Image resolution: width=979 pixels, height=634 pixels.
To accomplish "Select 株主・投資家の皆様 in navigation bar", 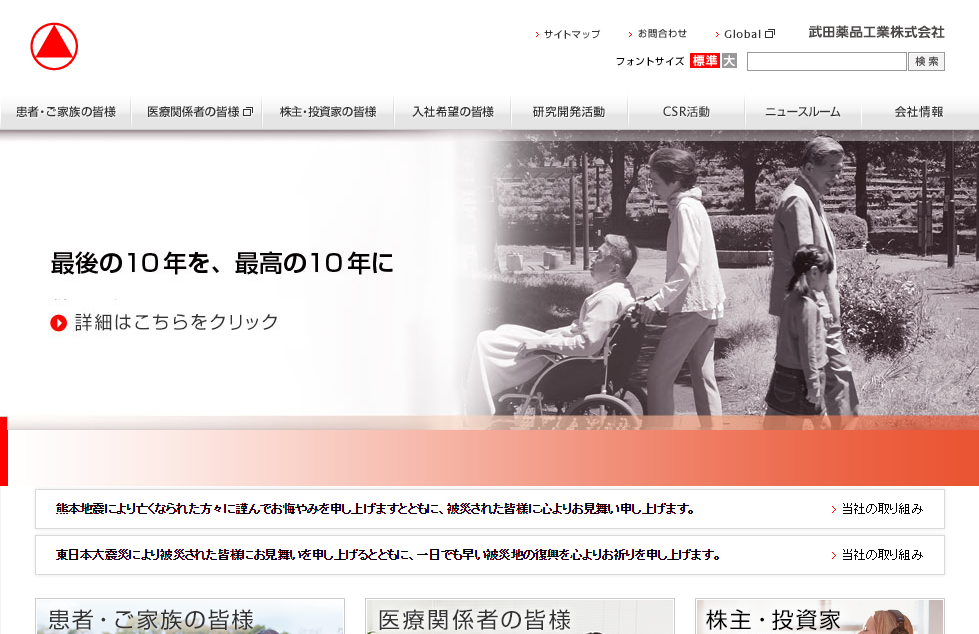I will (328, 112).
